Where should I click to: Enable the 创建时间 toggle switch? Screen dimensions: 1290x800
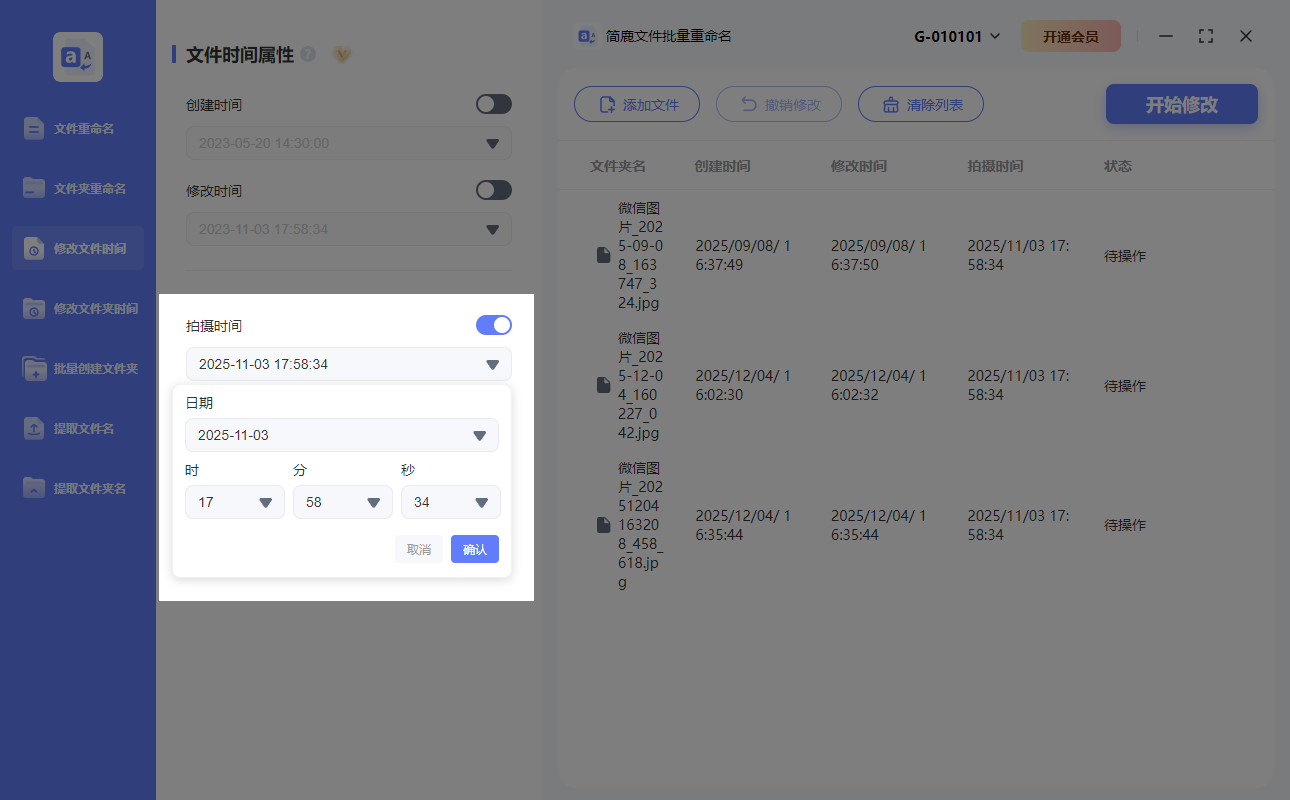coord(493,104)
